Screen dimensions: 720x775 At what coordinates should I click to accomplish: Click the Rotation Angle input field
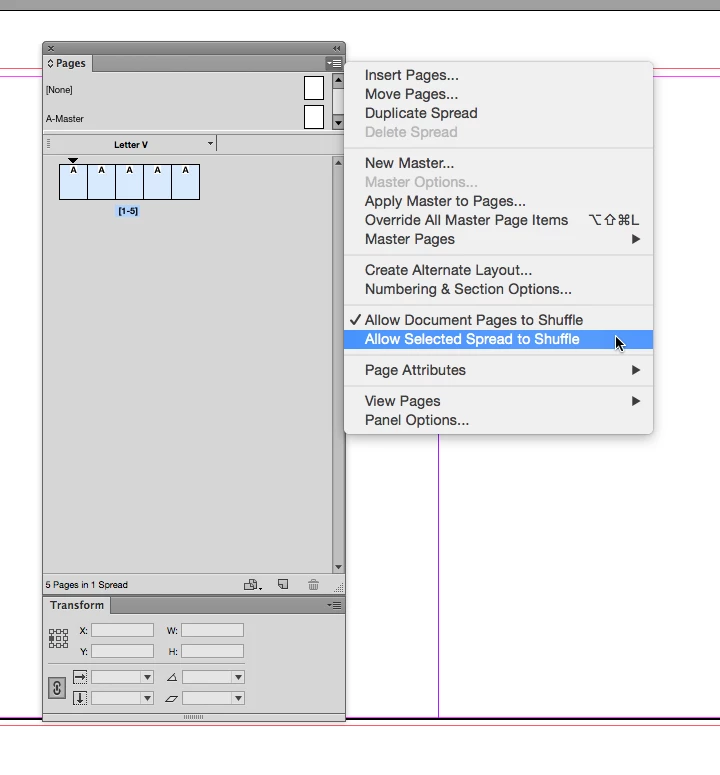(x=208, y=677)
